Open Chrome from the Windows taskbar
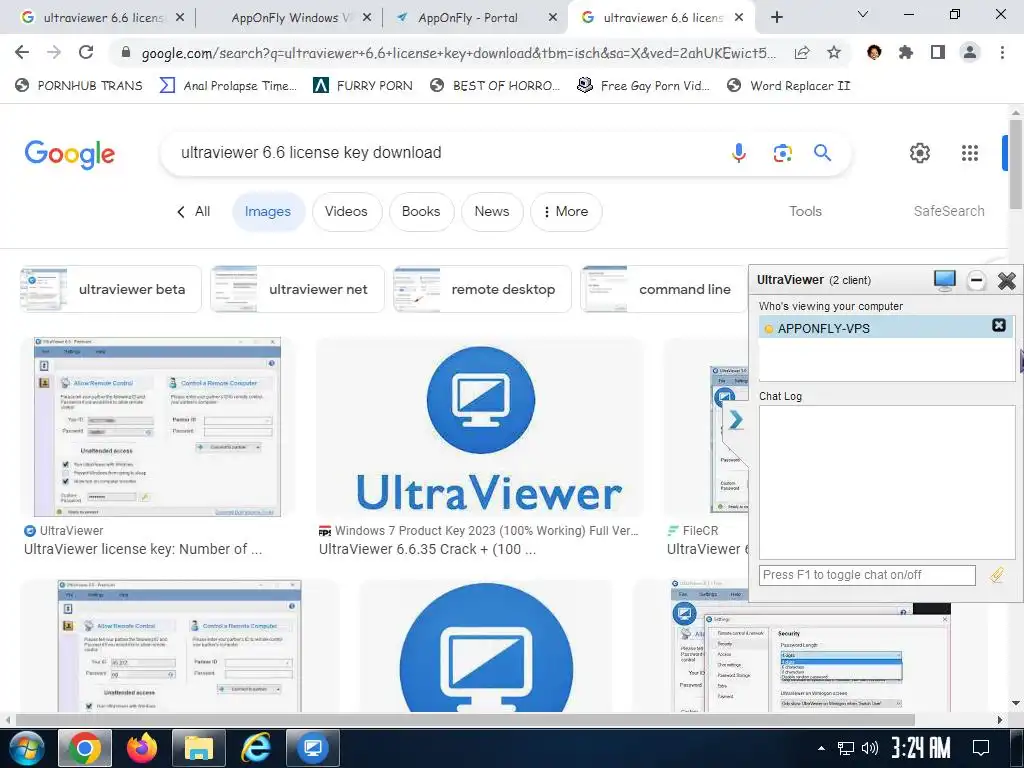 (85, 748)
